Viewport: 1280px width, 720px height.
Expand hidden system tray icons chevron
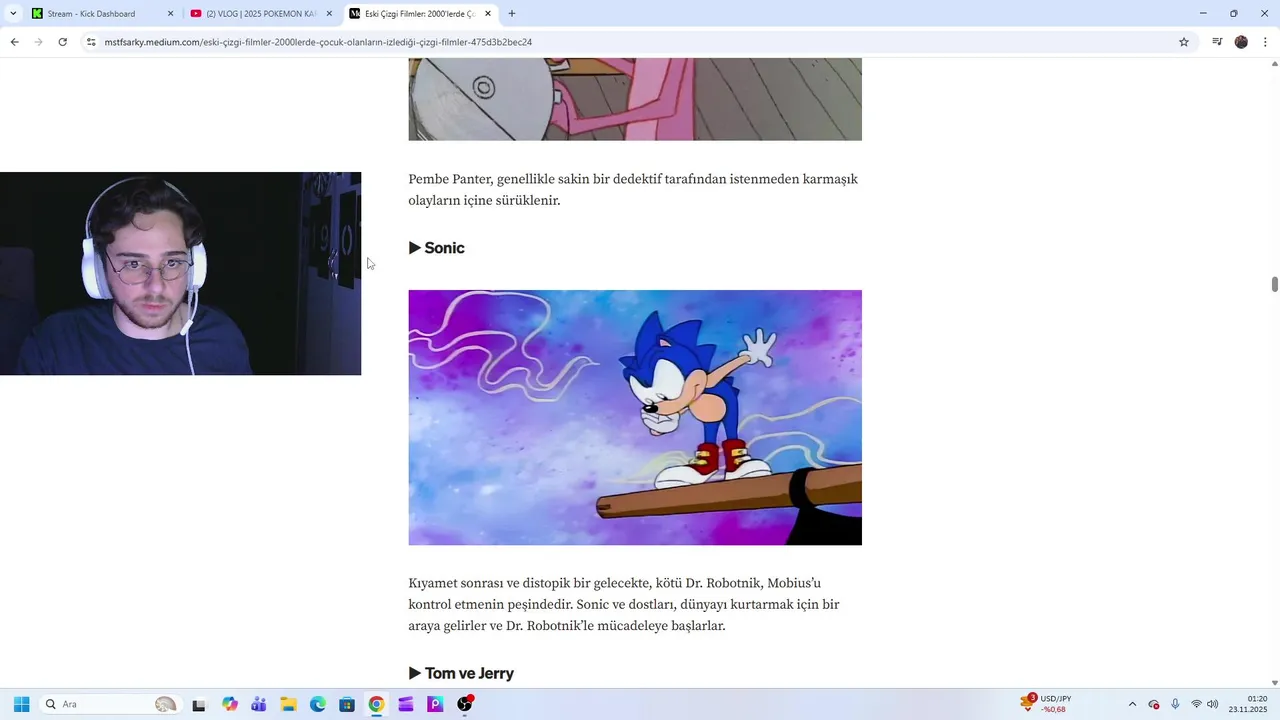1132,704
